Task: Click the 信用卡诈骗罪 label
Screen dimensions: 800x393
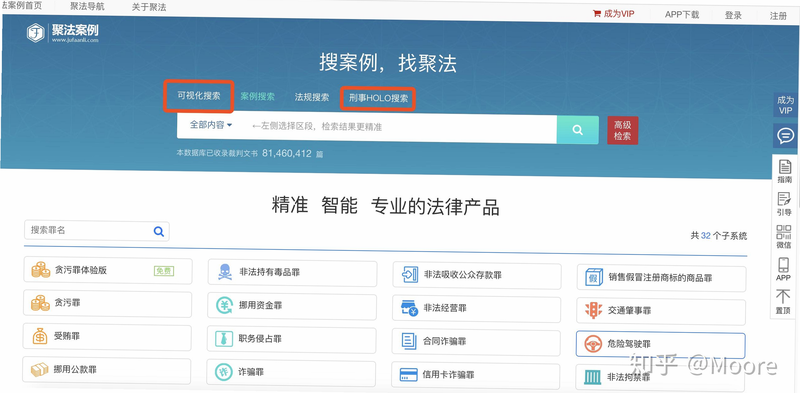Action: coord(448,375)
